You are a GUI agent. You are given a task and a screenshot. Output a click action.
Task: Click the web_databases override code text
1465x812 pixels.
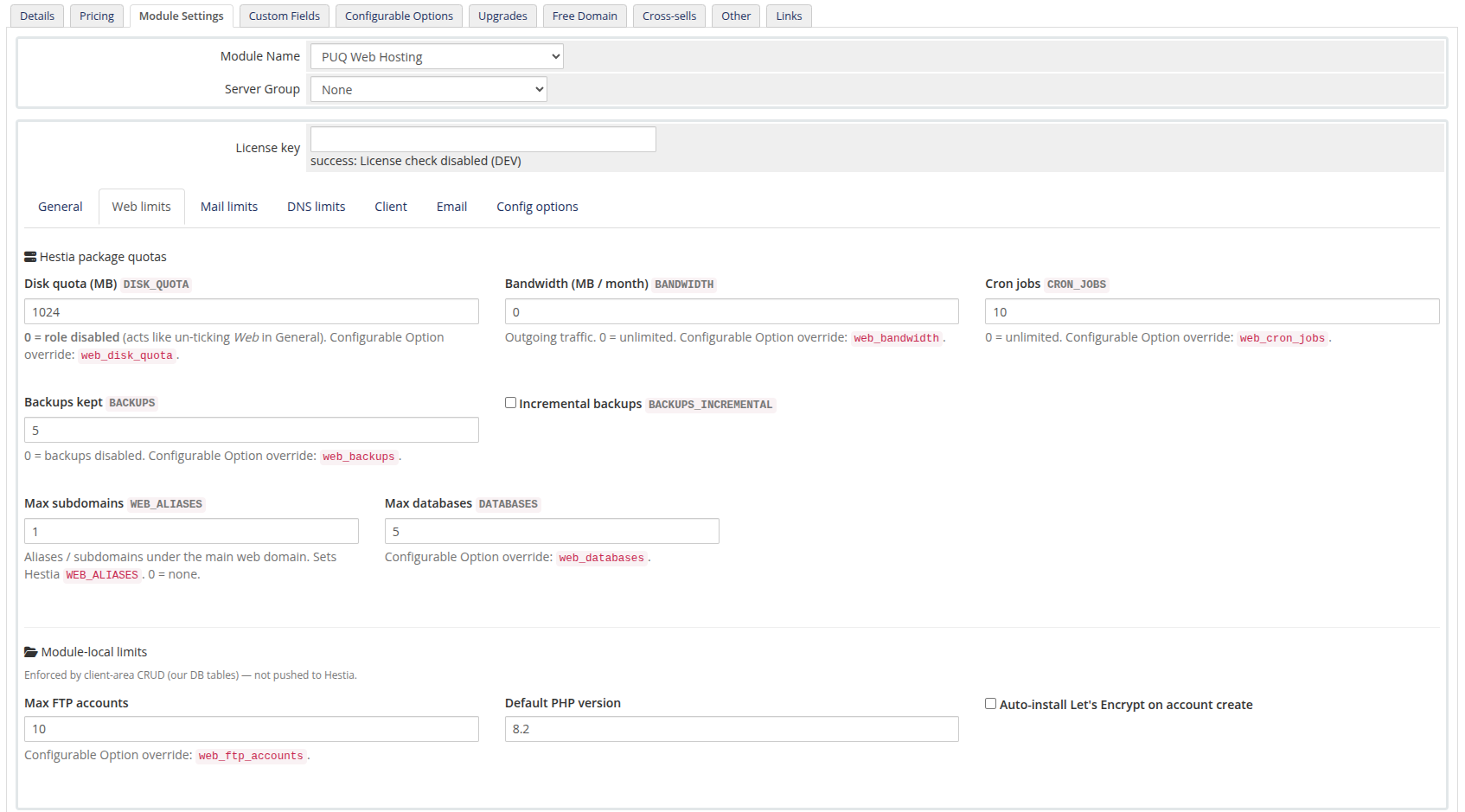coord(602,558)
